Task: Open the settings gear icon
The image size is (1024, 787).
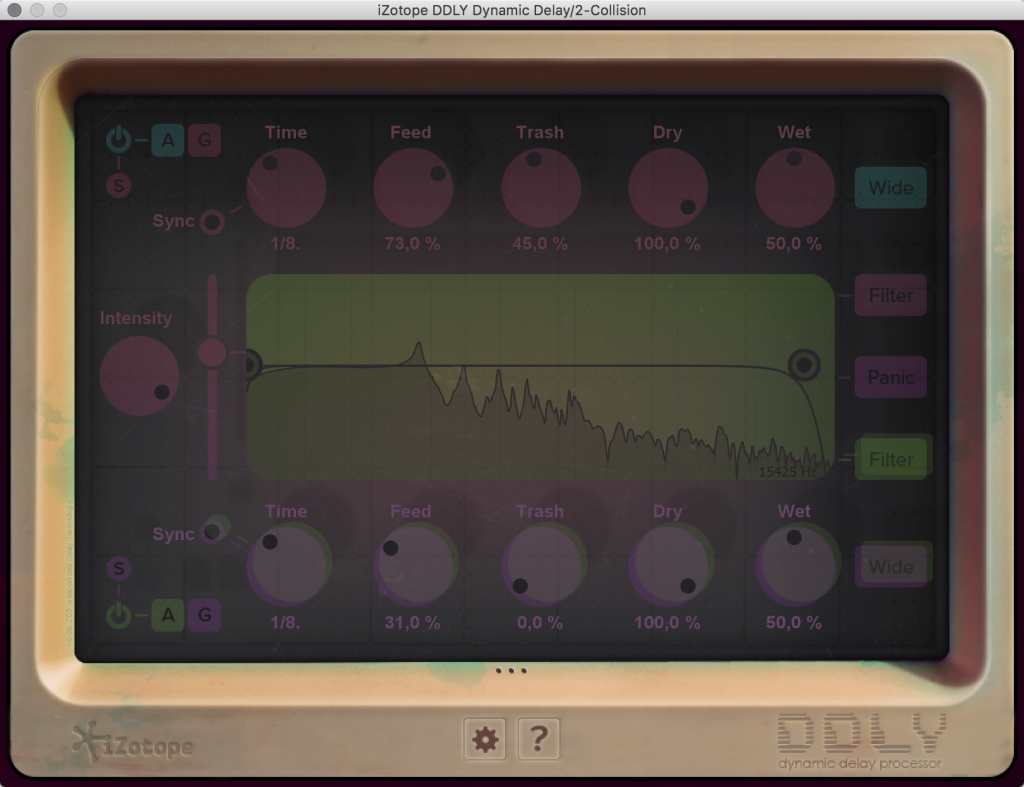Action: pos(485,740)
